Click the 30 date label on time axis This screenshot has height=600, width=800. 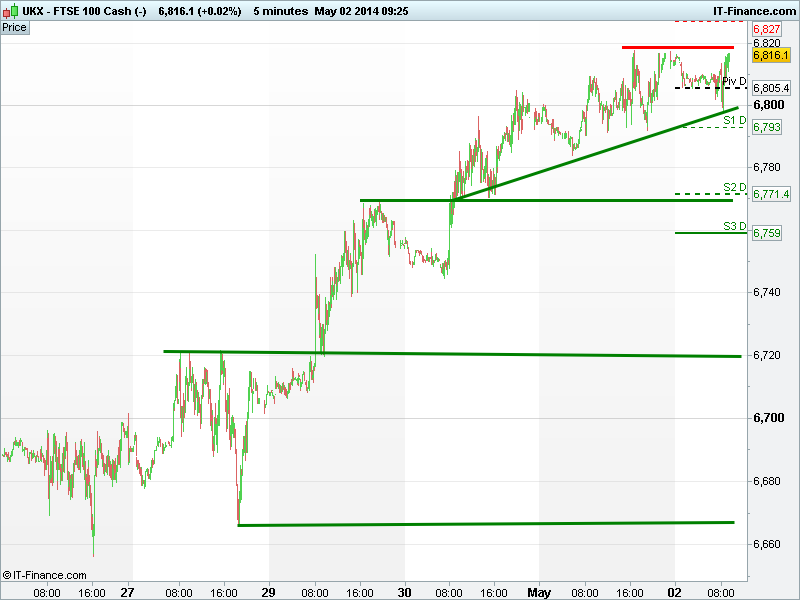click(405, 592)
